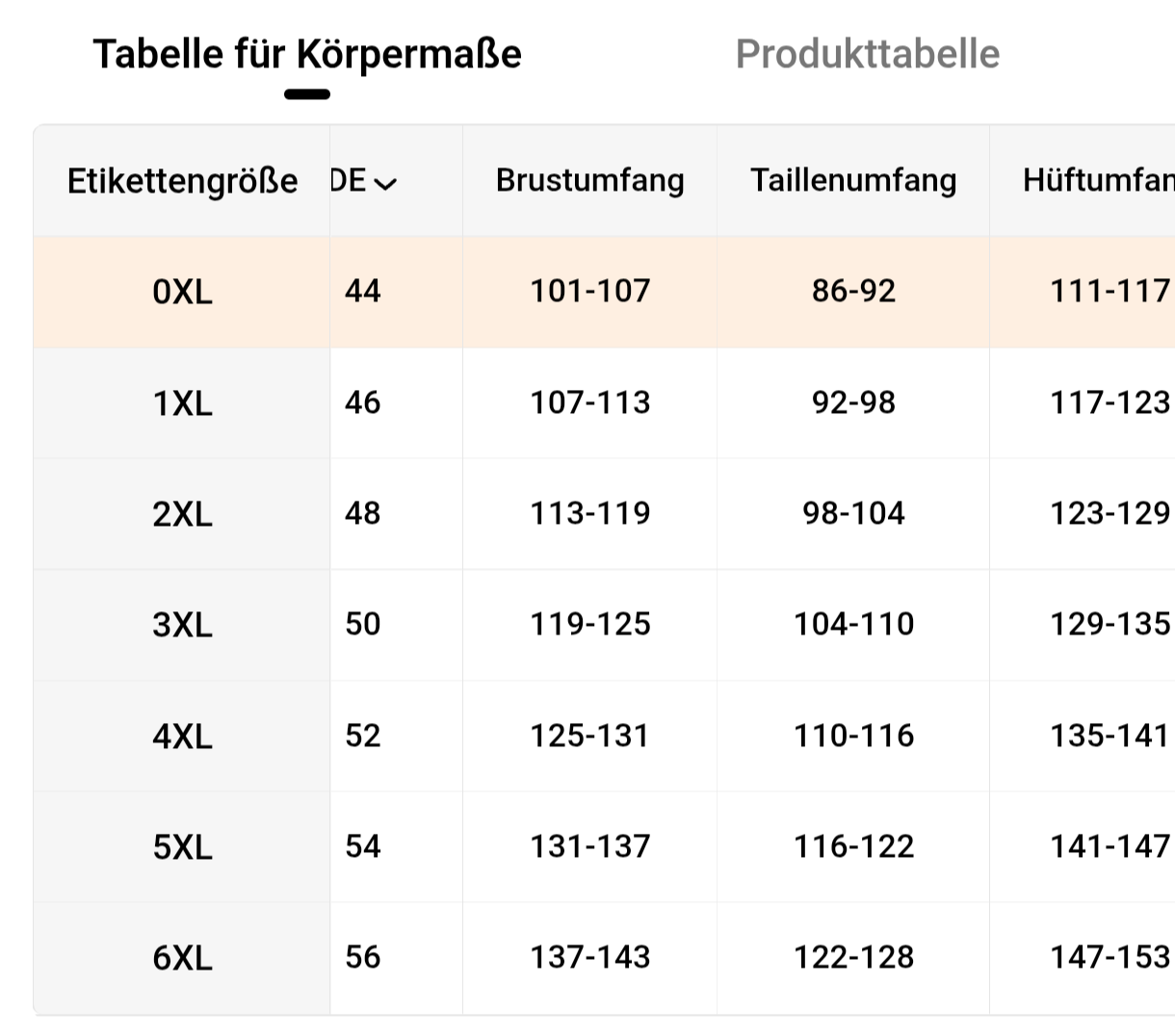Select the 6XL size row label

[x=182, y=958]
